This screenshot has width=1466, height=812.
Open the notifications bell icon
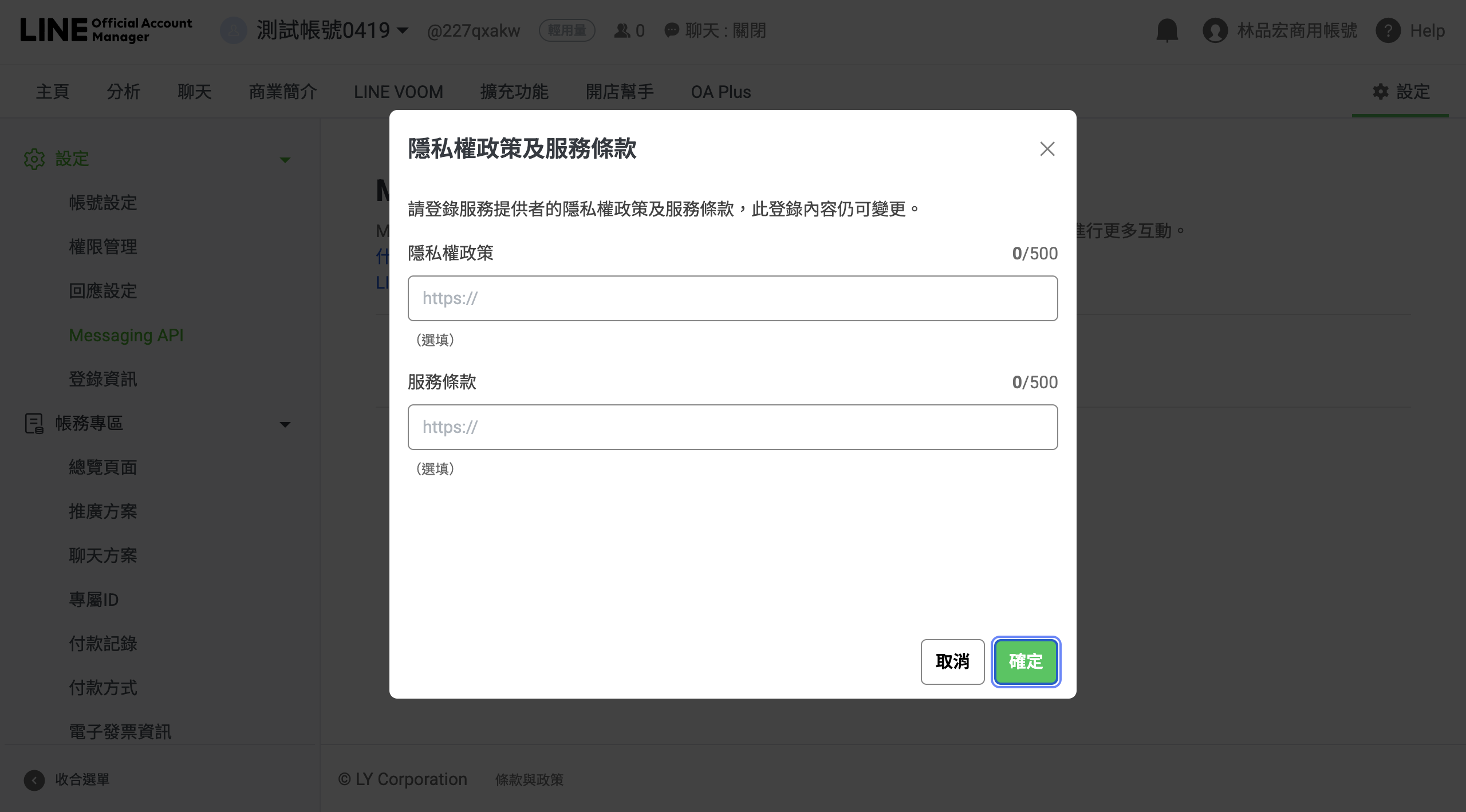coord(1167,30)
